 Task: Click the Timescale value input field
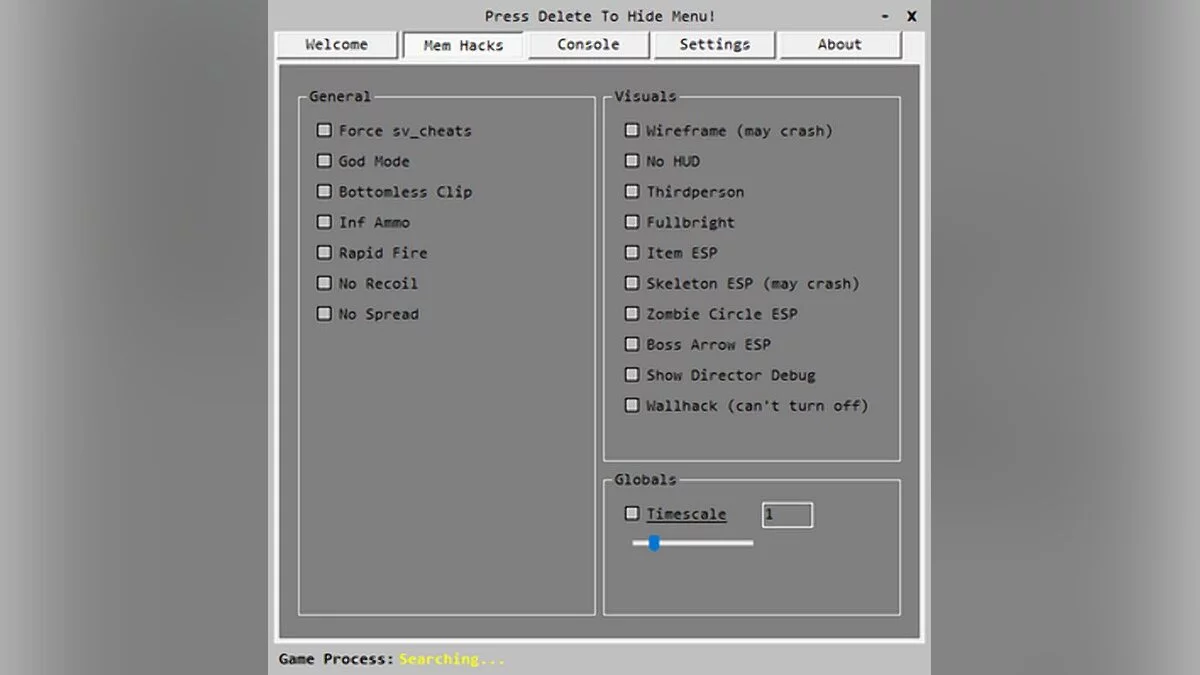coord(787,515)
